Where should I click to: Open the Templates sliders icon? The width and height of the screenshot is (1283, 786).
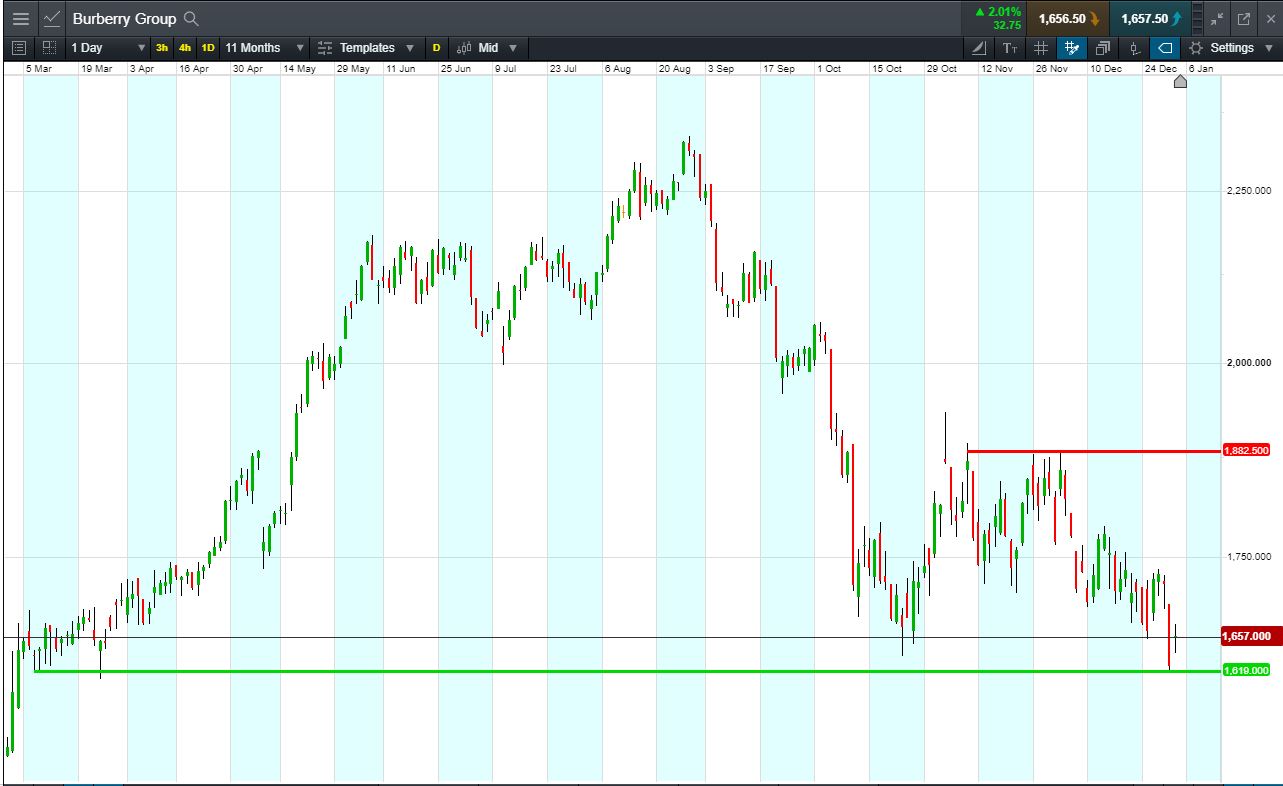(325, 47)
